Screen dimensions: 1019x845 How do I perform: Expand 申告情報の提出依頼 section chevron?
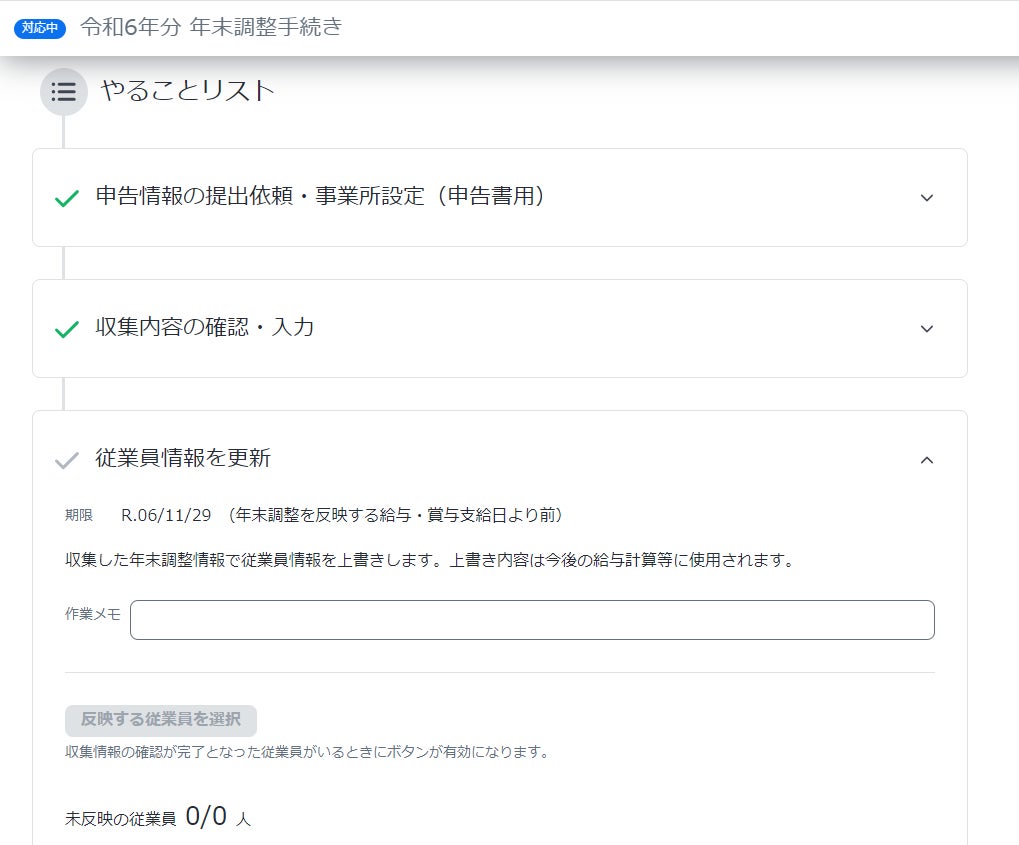(927, 198)
